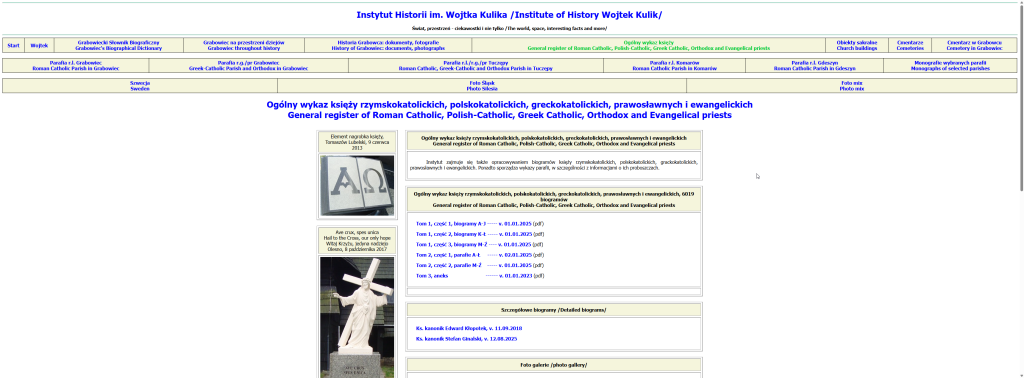Screen dimensions: 1024x378
Task: Open Monographs of selected parishes
Action: [x=950, y=65]
